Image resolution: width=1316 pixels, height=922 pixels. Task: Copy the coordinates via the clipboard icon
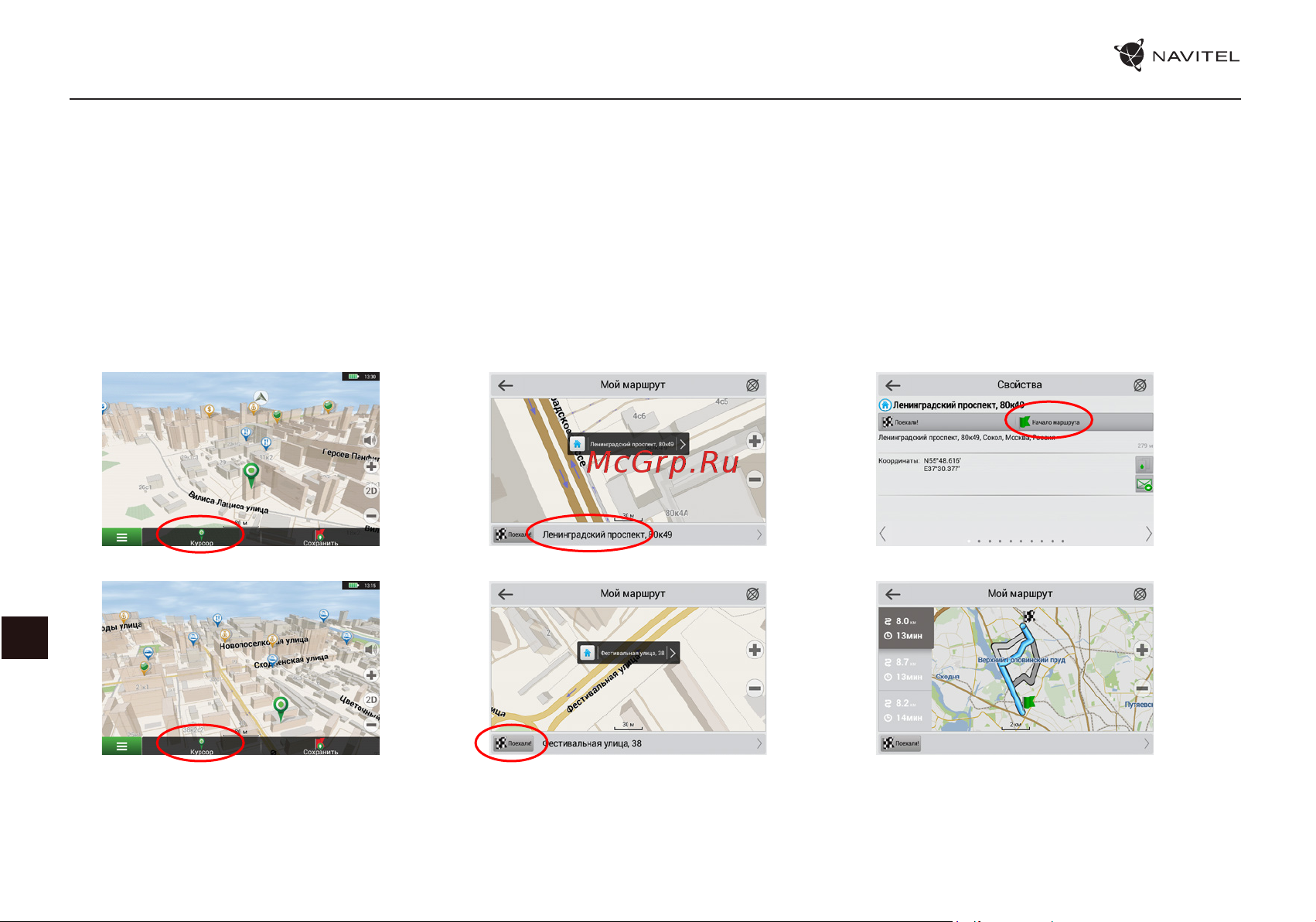point(1143,465)
